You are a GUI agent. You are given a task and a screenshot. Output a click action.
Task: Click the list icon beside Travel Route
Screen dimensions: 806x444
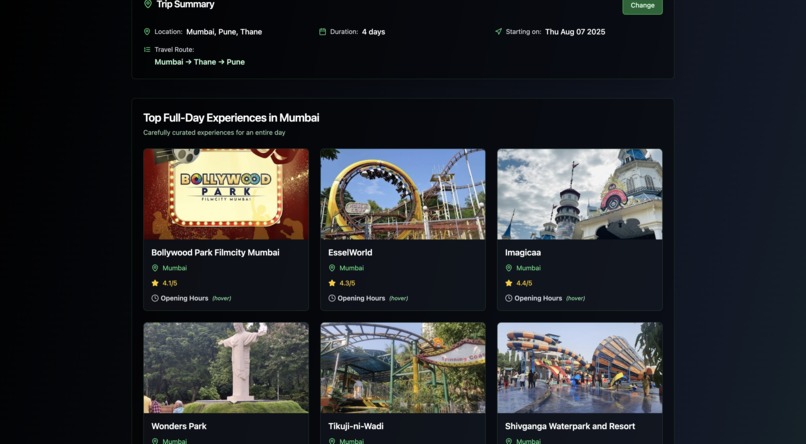coord(147,50)
